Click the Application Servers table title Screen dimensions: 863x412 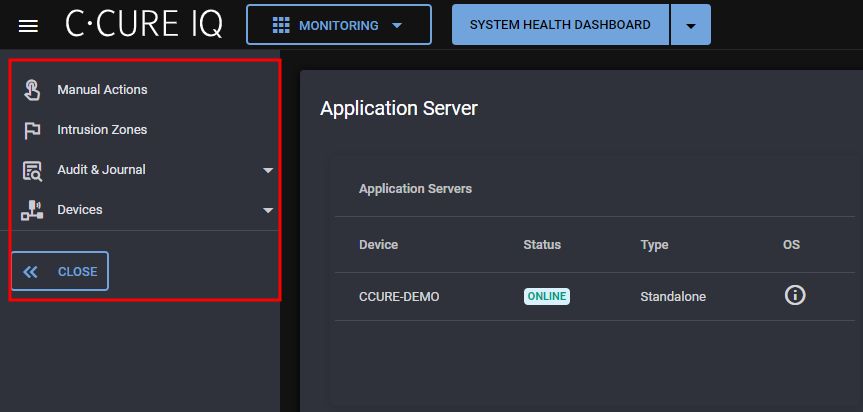click(x=416, y=189)
